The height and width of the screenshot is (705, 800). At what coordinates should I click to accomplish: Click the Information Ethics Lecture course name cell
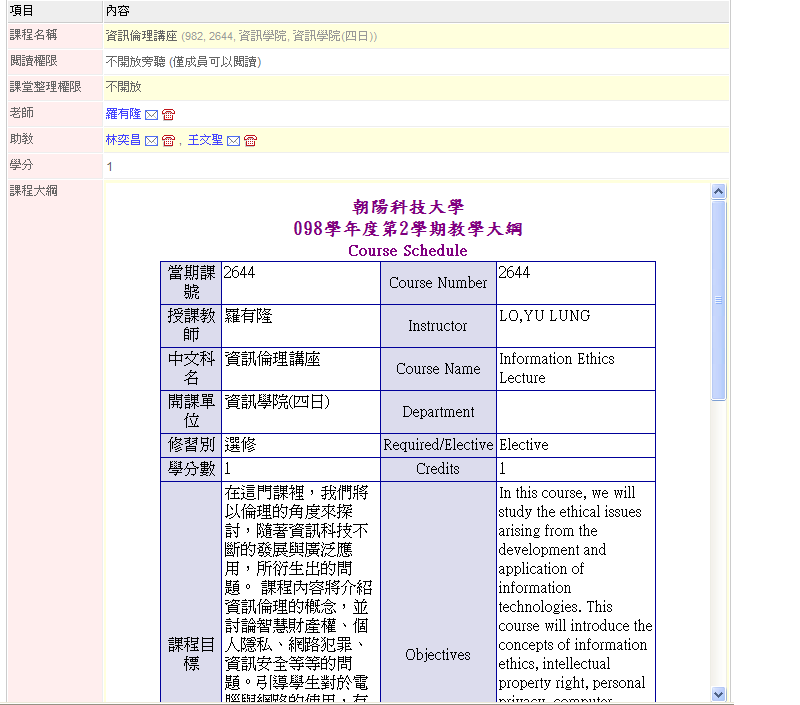pyautogui.click(x=556, y=368)
